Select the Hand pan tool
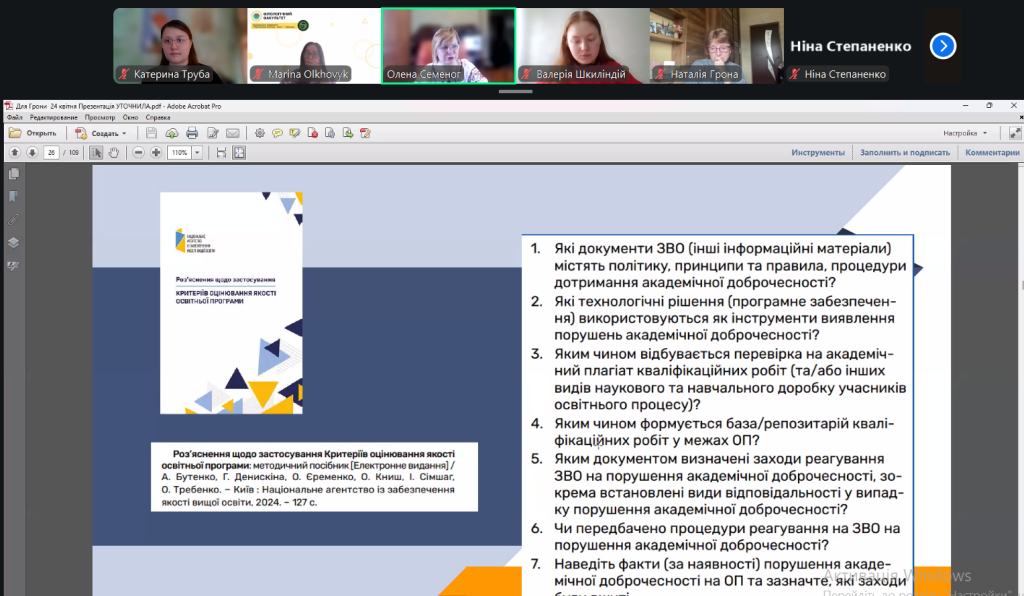Screen dimensions: 1024x596 point(114,153)
